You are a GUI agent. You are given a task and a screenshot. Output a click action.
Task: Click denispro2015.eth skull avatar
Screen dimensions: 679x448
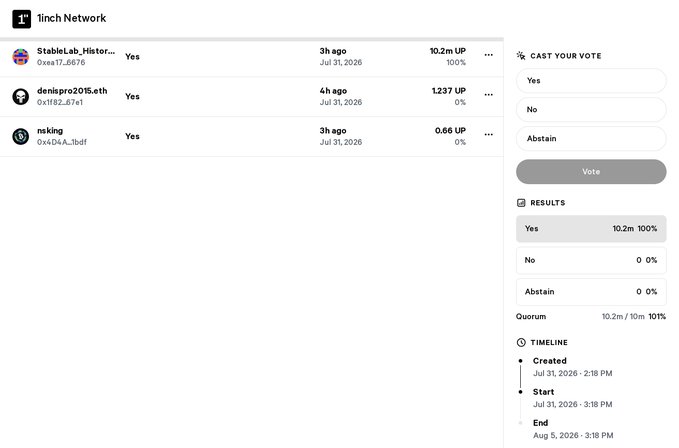point(20,97)
